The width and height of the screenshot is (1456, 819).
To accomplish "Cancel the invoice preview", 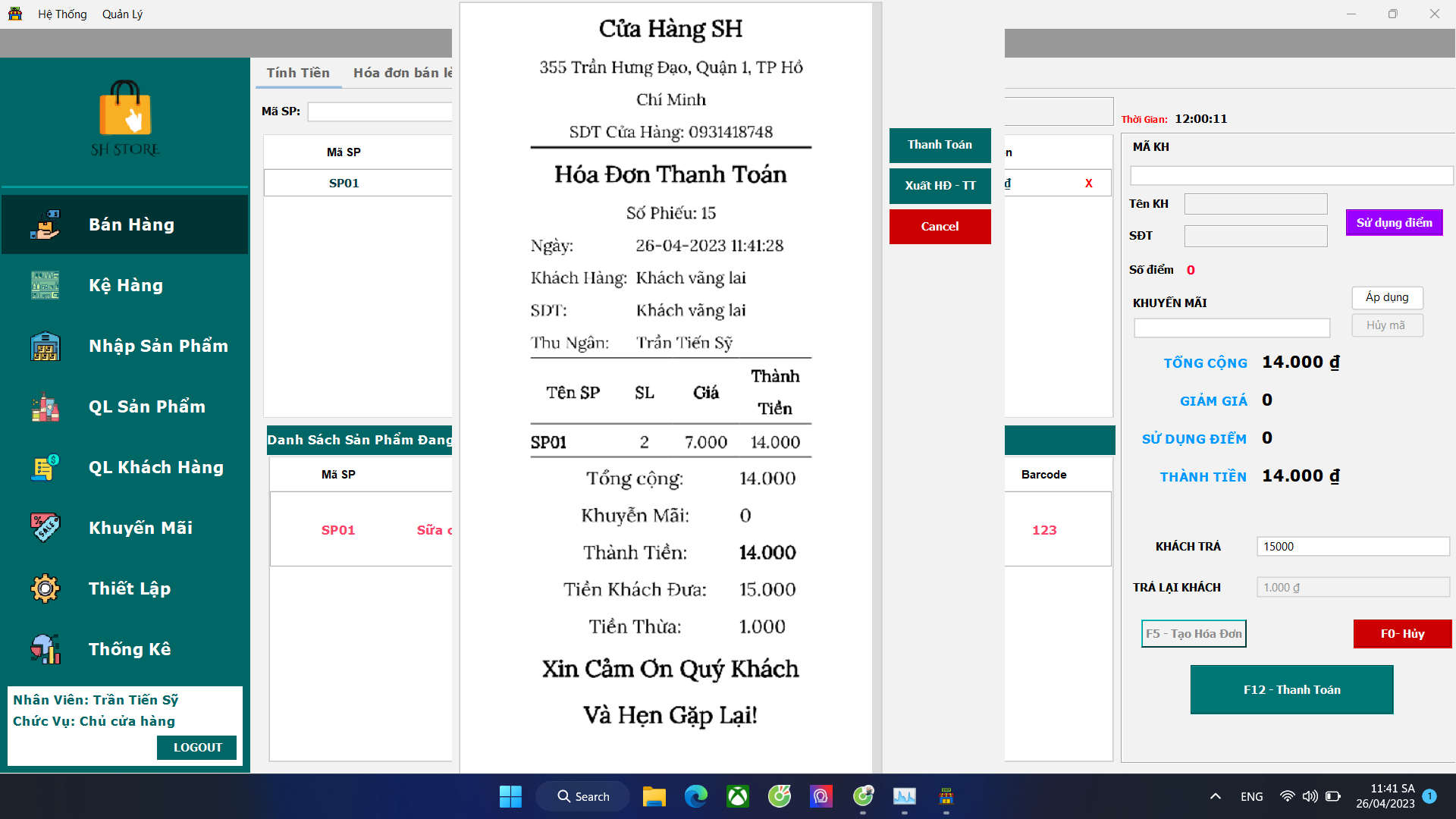I will (940, 227).
